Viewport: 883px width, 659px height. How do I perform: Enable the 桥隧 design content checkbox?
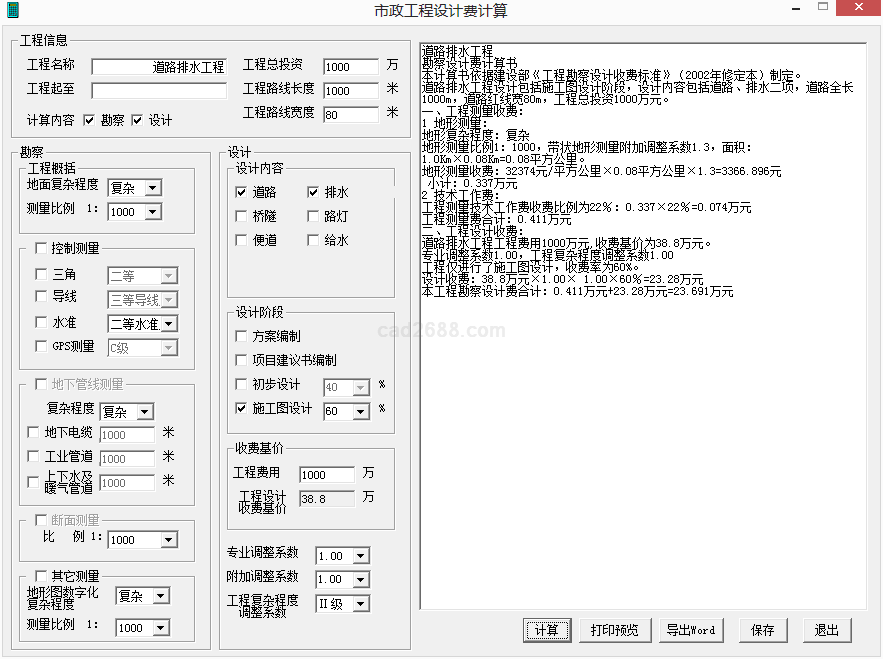coord(241,216)
